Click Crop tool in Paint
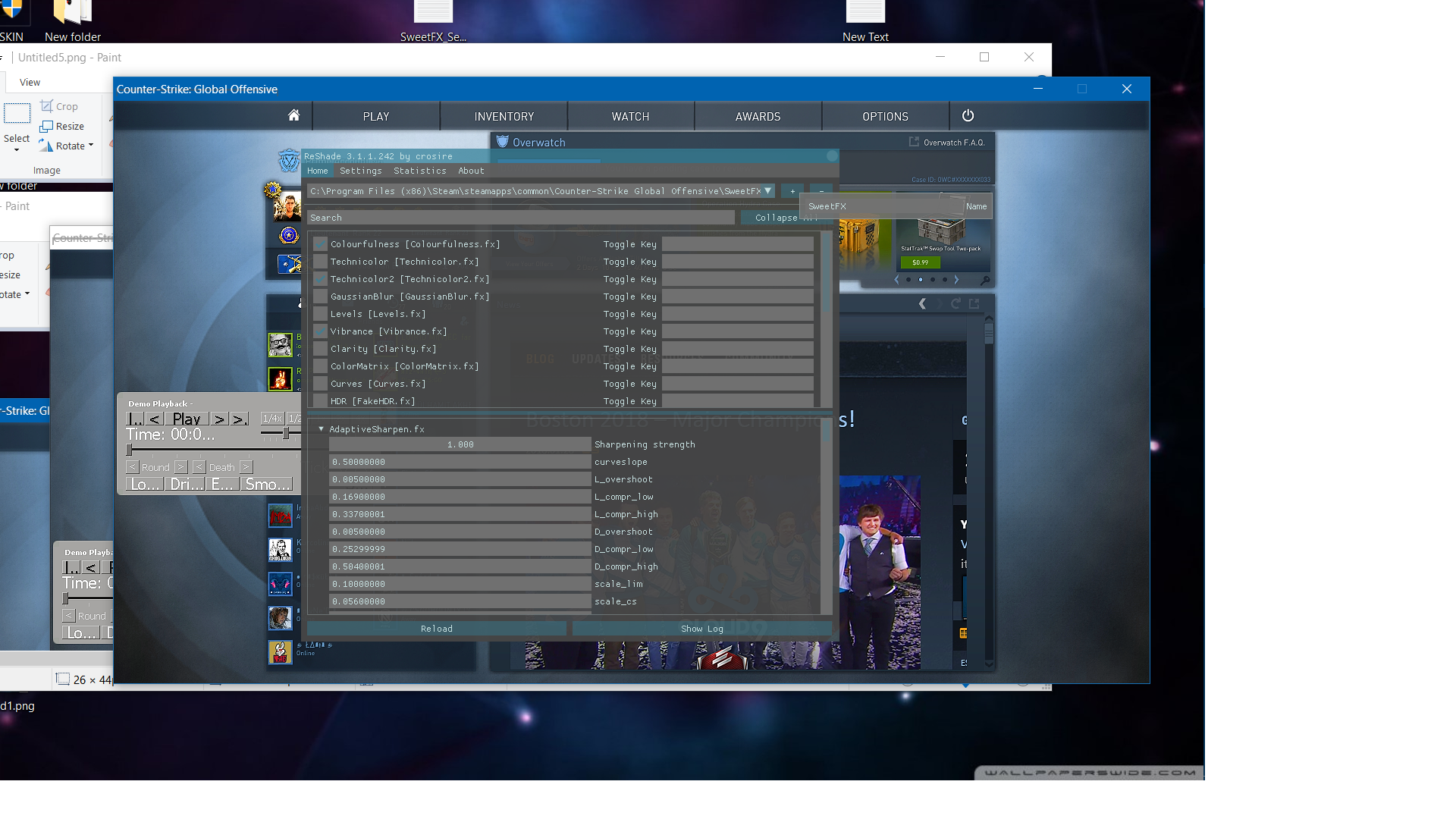1456x819 pixels. pos(59,107)
